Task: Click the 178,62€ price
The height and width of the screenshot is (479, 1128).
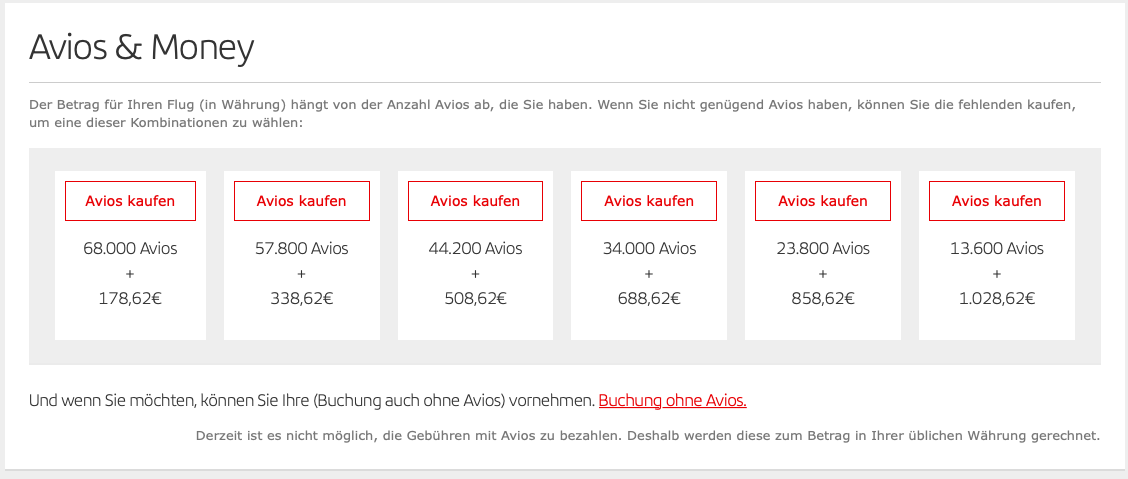Action: [x=130, y=298]
